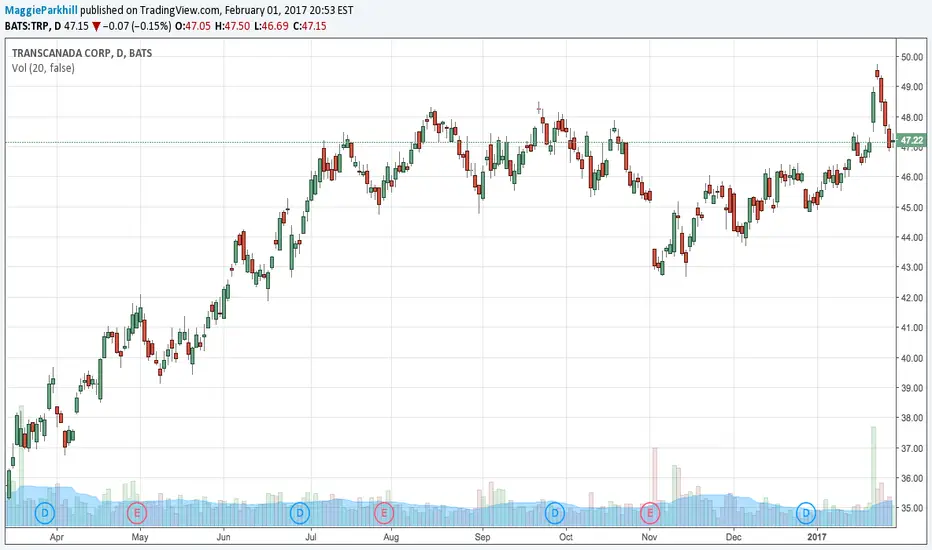Screen dimensions: 932x550
Task: Click the Jul label on time axis
Action: coord(310,538)
